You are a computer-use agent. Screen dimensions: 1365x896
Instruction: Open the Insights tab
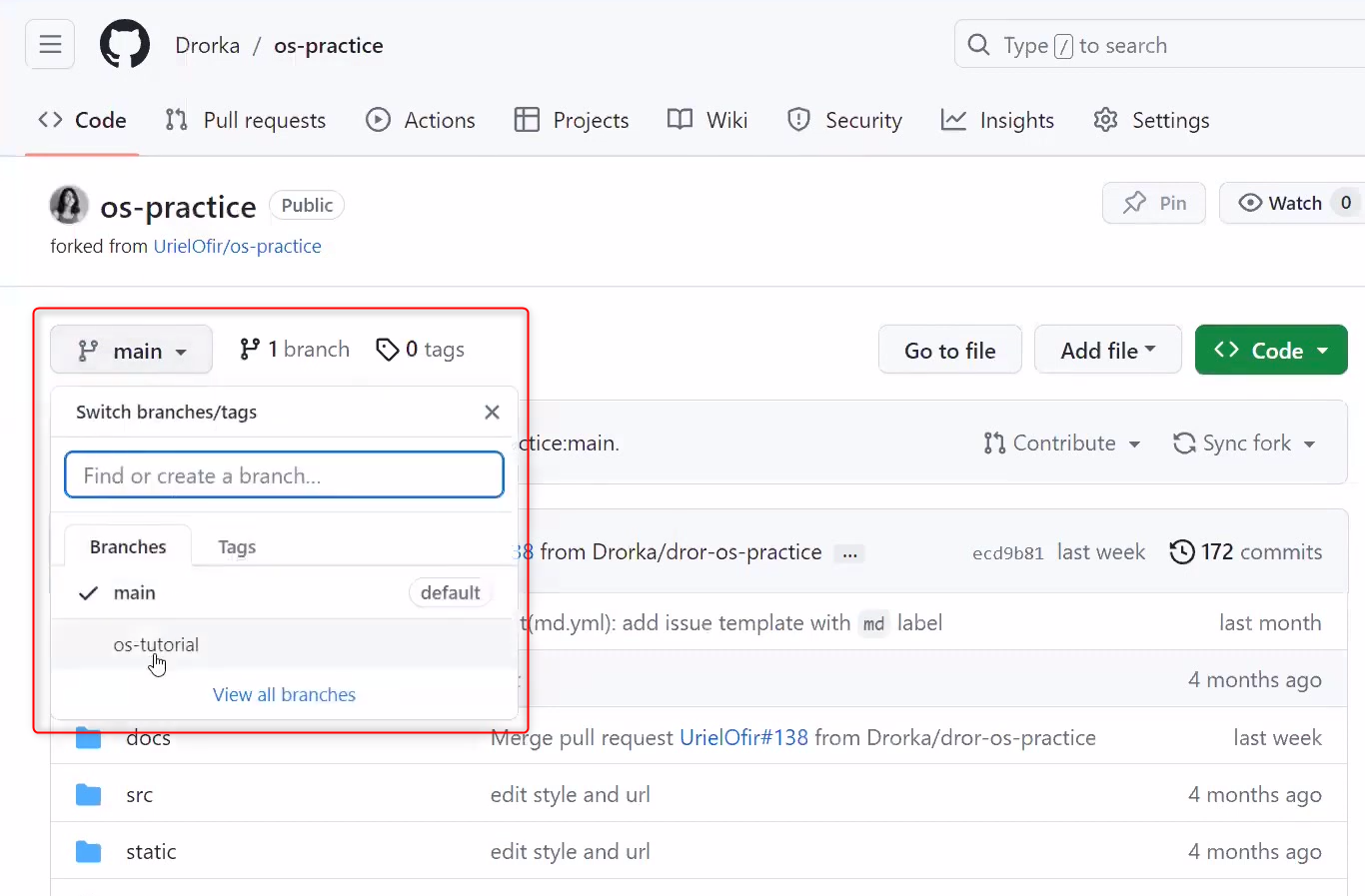[997, 120]
